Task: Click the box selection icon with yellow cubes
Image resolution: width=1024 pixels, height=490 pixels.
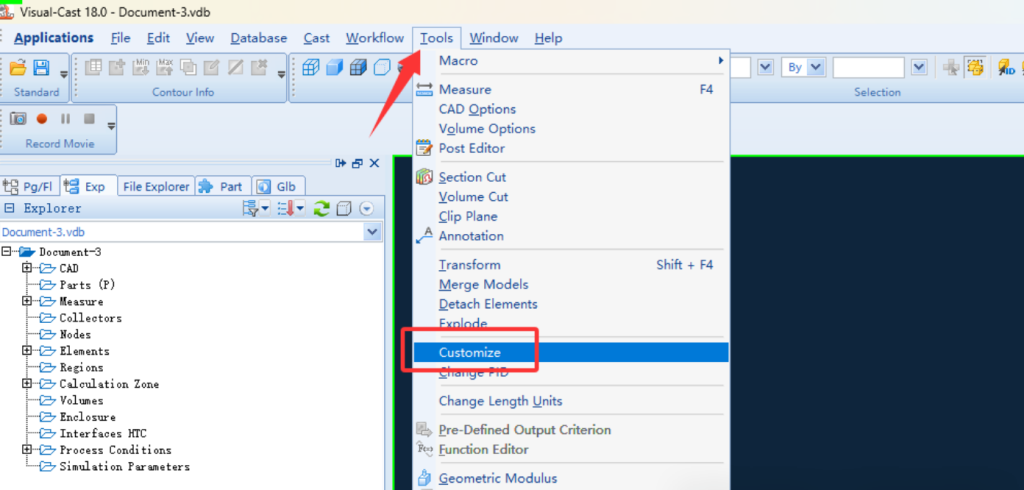Action: pos(974,68)
